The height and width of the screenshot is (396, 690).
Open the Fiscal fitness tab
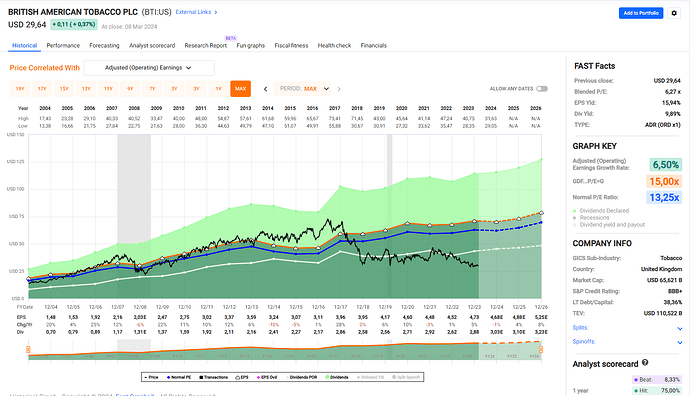(x=291, y=45)
